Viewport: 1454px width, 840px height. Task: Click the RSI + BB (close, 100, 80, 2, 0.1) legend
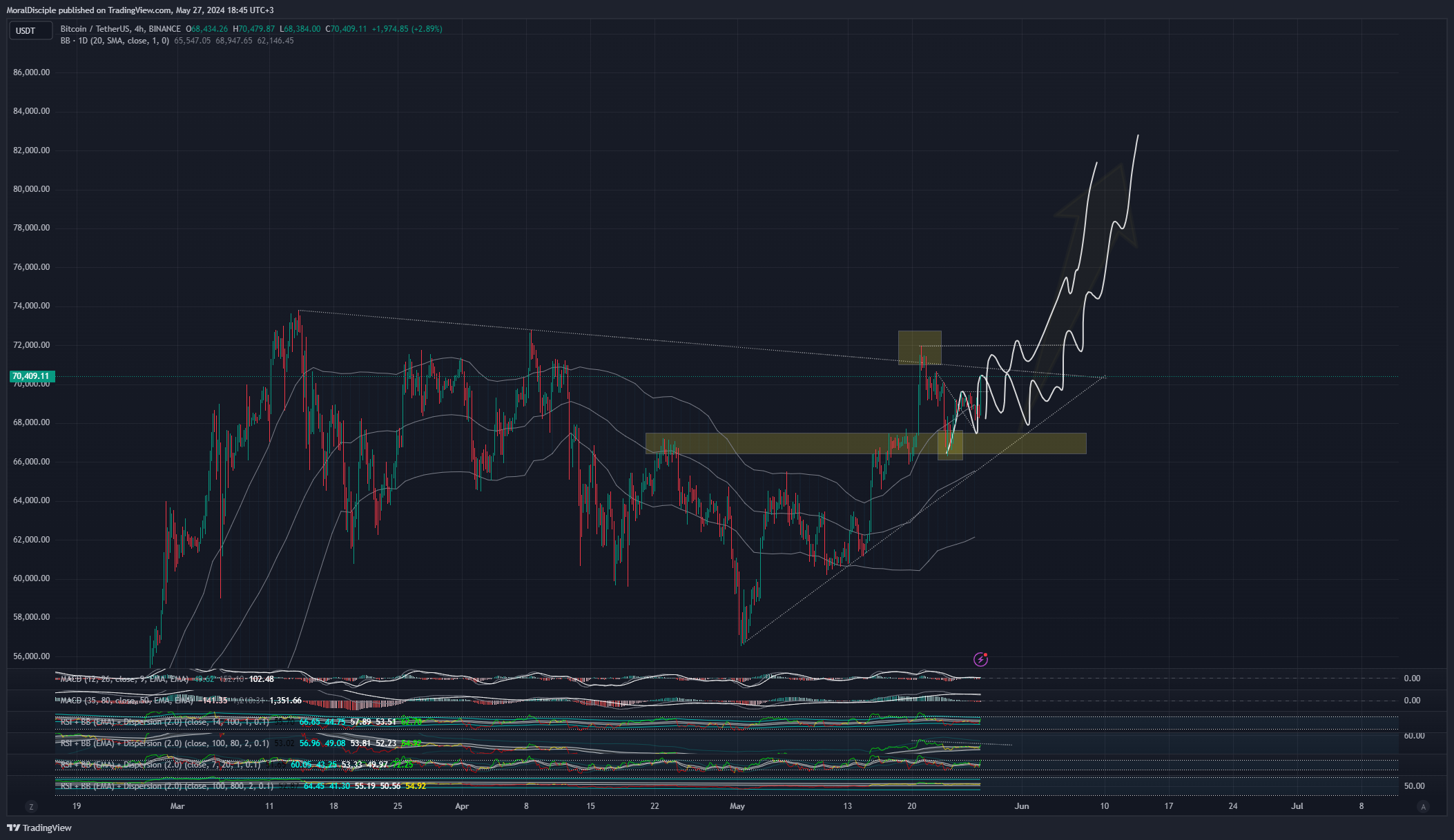coord(165,743)
